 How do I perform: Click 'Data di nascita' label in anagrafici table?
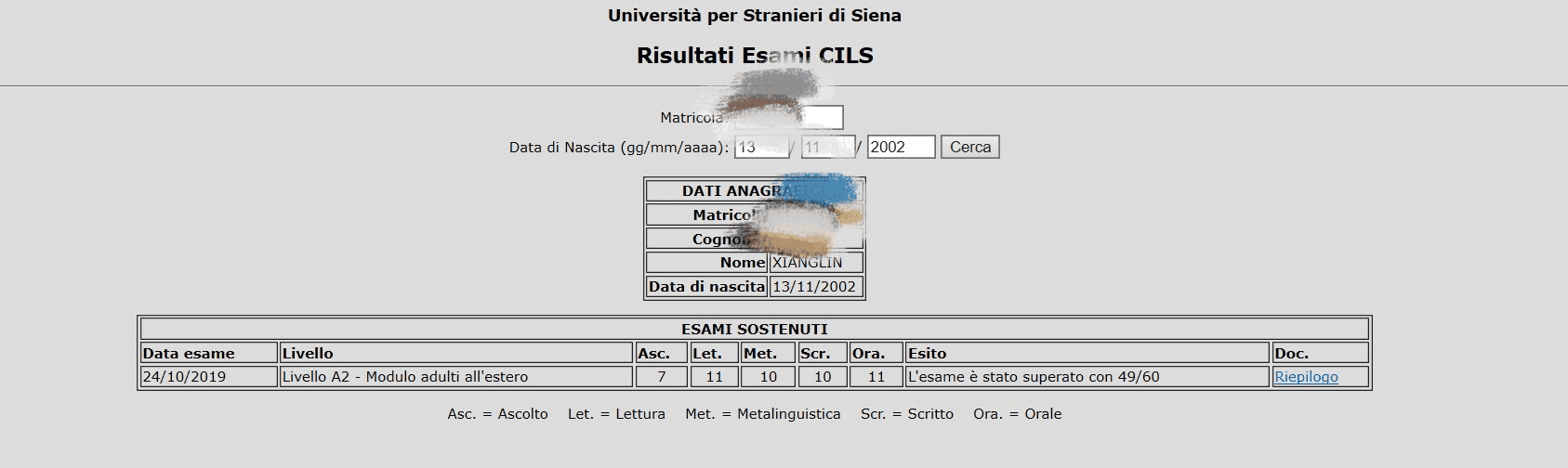[x=706, y=287]
